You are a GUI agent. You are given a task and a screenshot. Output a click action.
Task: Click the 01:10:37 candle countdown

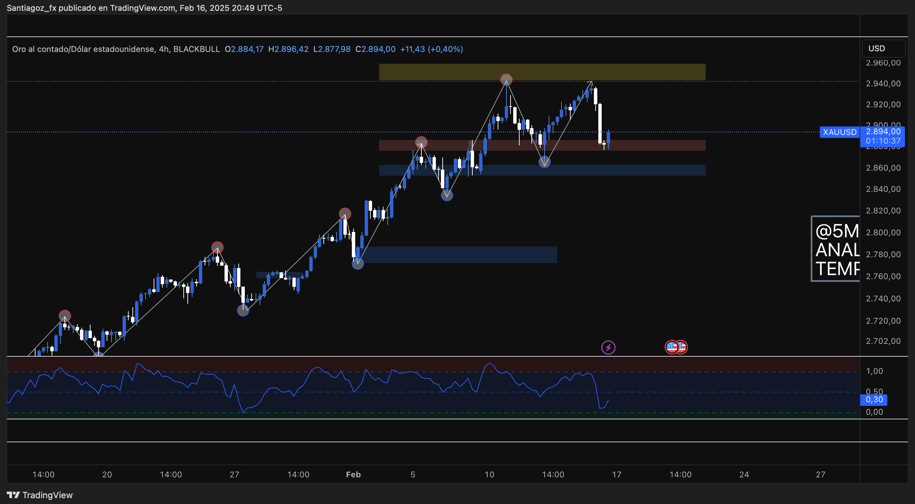point(884,141)
